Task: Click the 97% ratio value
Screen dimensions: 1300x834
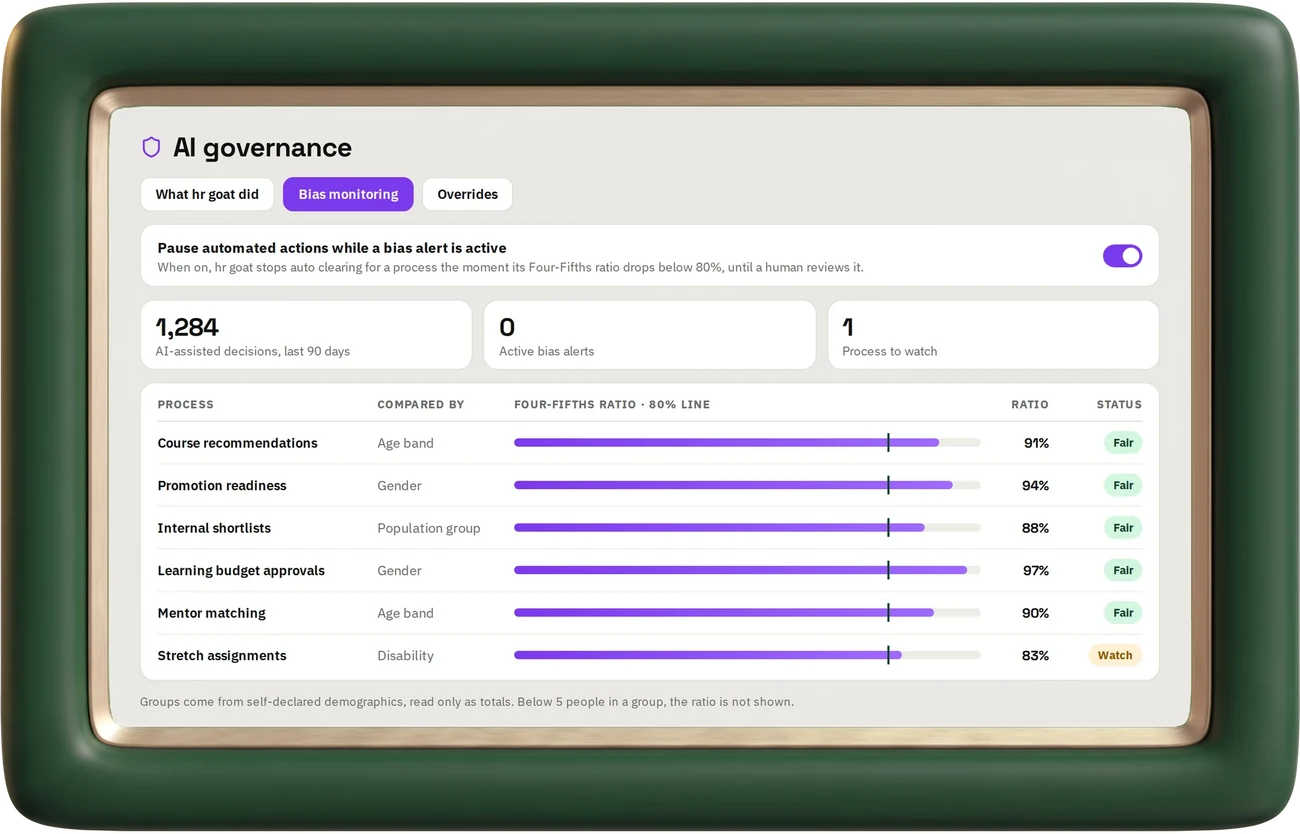Action: [x=1036, y=571]
